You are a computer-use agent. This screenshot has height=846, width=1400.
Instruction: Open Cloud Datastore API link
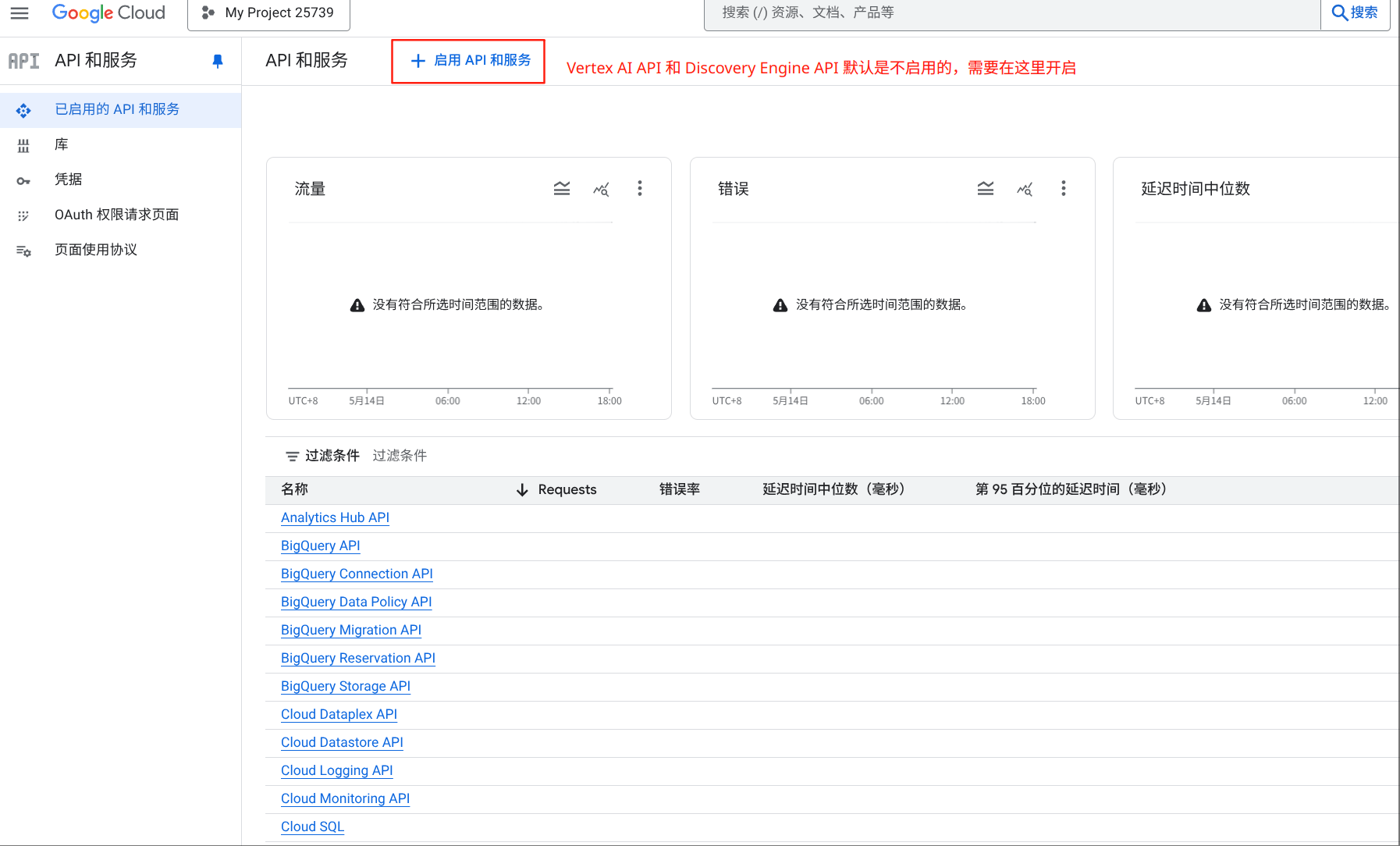click(342, 742)
